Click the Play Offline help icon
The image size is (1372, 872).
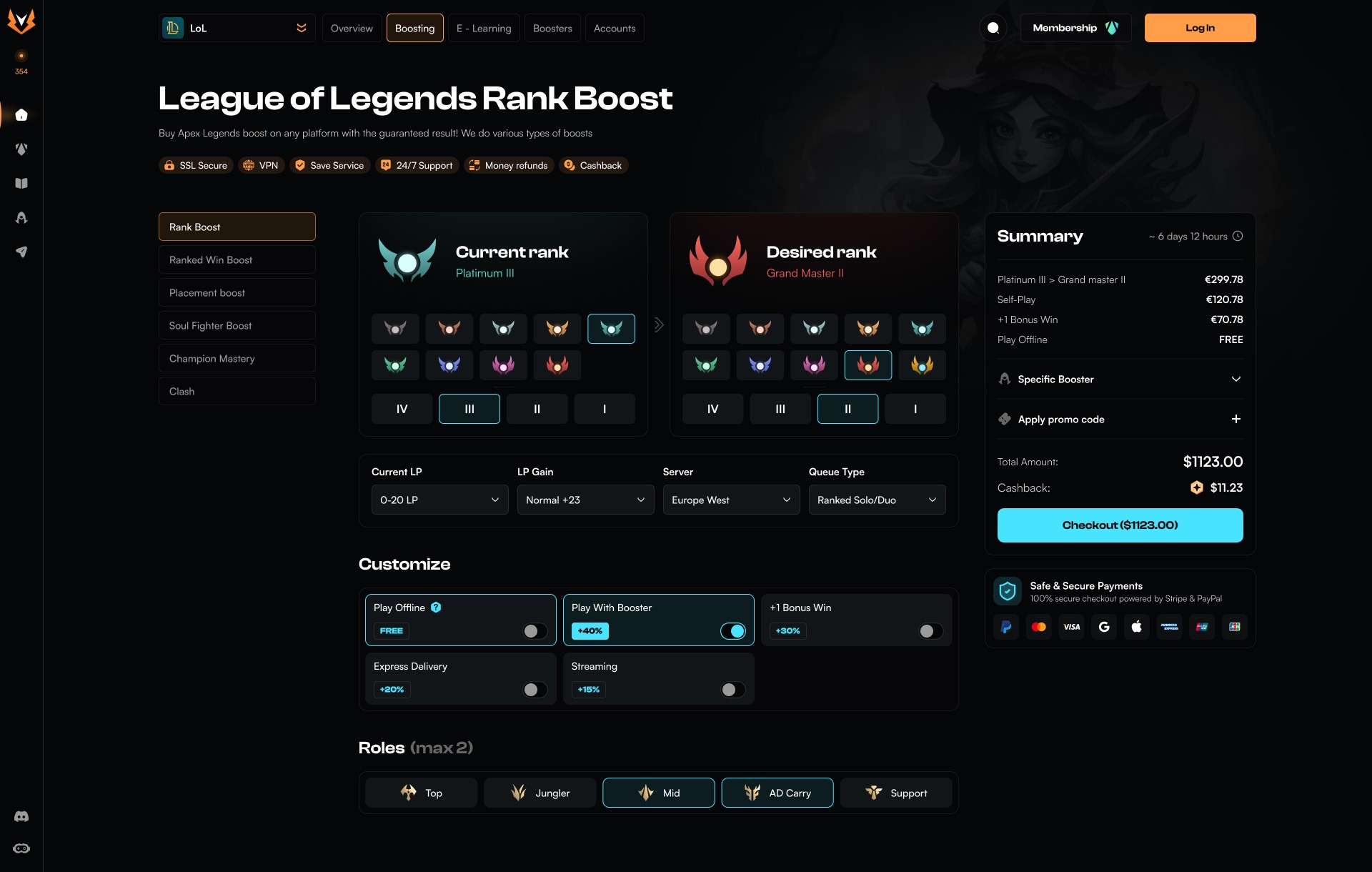pyautogui.click(x=436, y=608)
